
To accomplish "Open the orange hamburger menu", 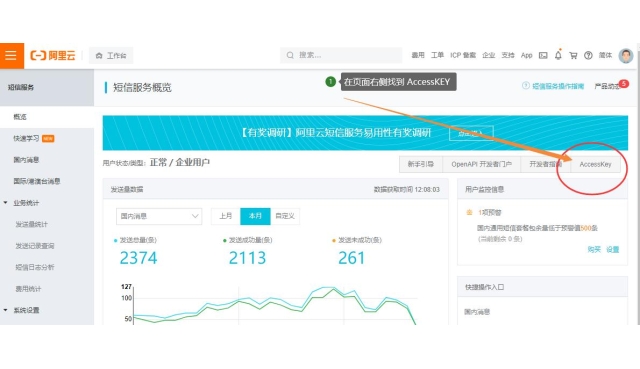I will click(x=11, y=56).
